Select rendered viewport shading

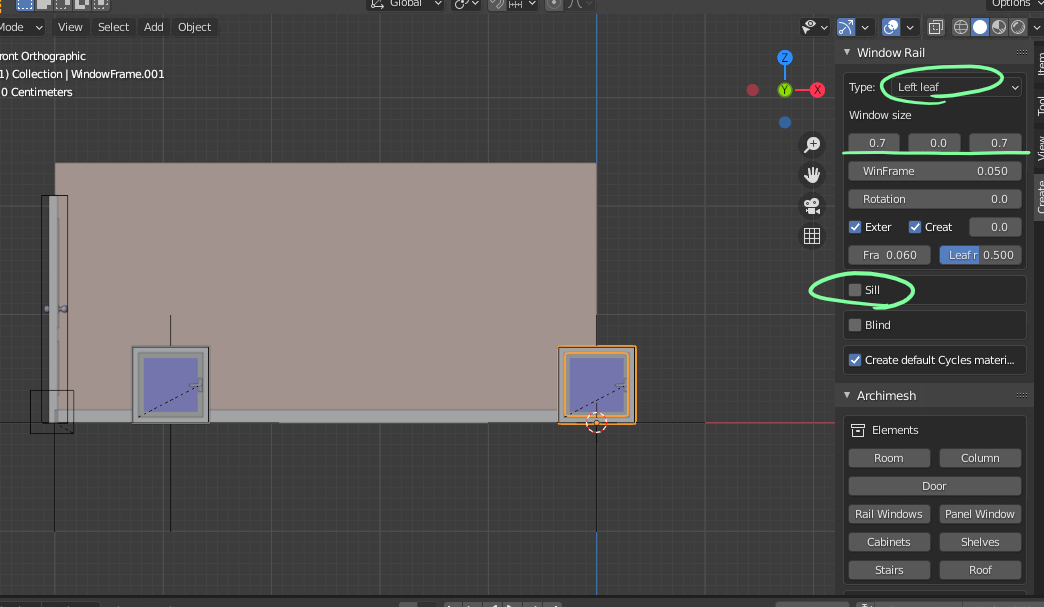point(1019,27)
